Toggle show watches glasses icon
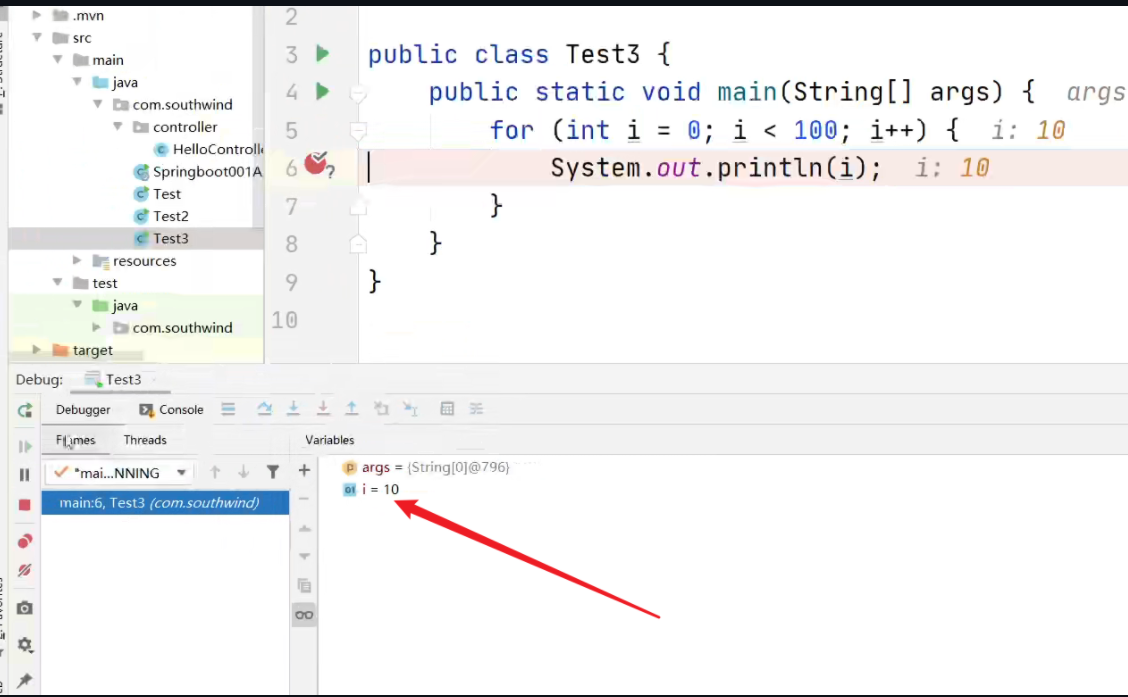The height and width of the screenshot is (697, 1128). (x=304, y=615)
